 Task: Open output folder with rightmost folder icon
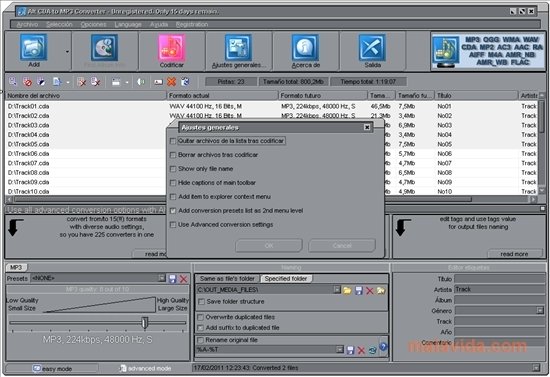click(381, 290)
